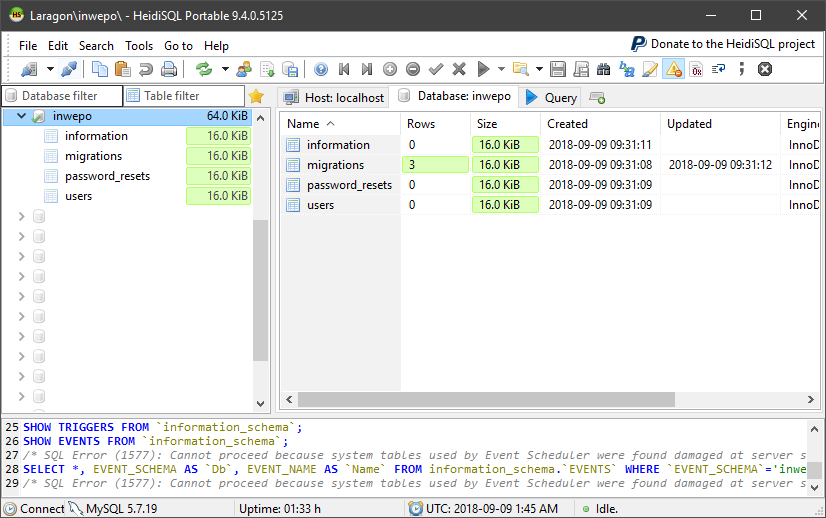
Task: Click the Copy icon in toolbar
Action: tap(100, 69)
